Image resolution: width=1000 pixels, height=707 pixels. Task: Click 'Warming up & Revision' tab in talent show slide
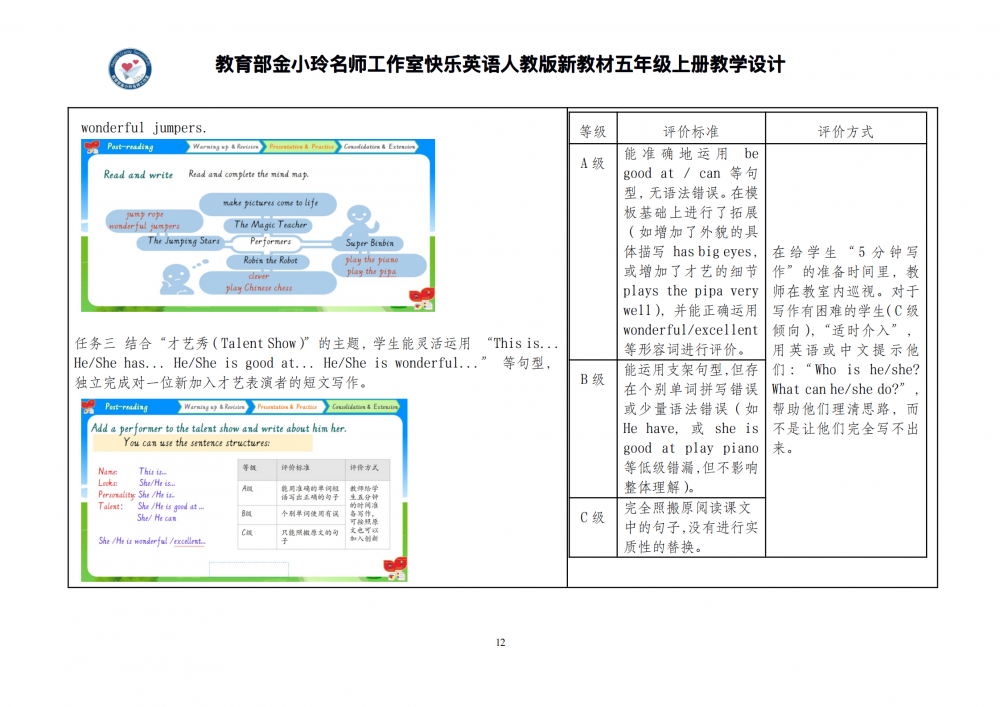click(x=214, y=407)
